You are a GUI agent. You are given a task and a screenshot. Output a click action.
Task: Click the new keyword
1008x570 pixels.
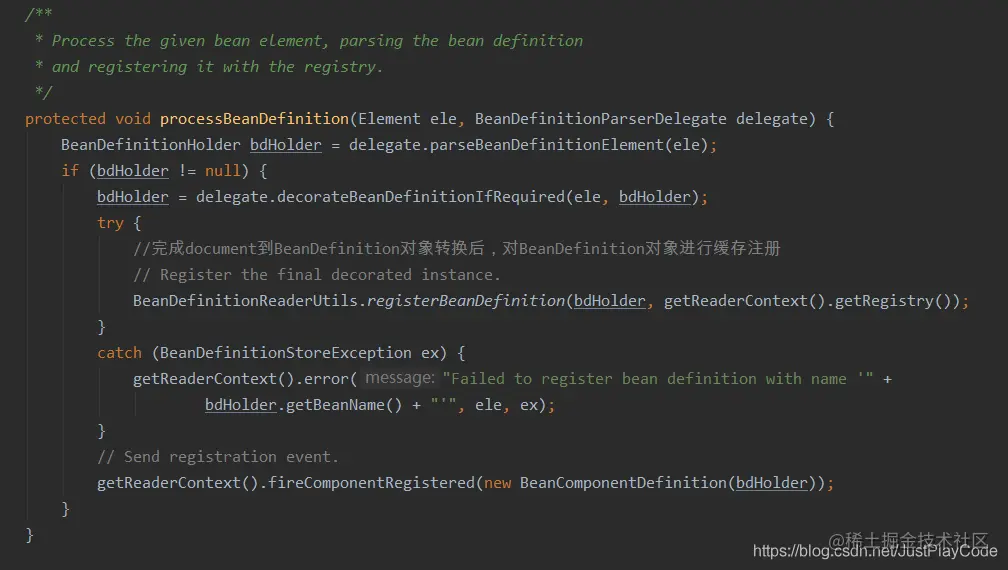tap(497, 483)
